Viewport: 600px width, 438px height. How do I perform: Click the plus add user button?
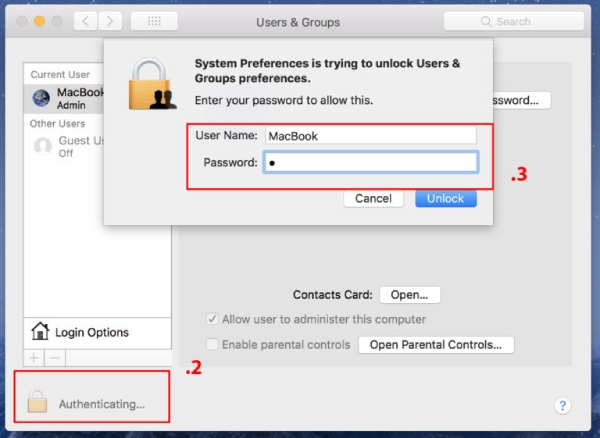click(x=34, y=358)
